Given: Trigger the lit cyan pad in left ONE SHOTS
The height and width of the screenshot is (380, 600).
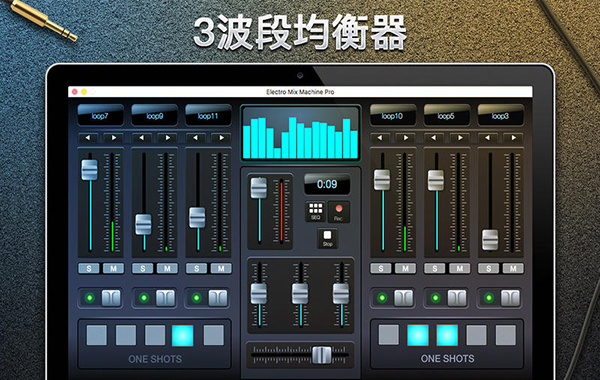Looking at the screenshot, I should [183, 335].
